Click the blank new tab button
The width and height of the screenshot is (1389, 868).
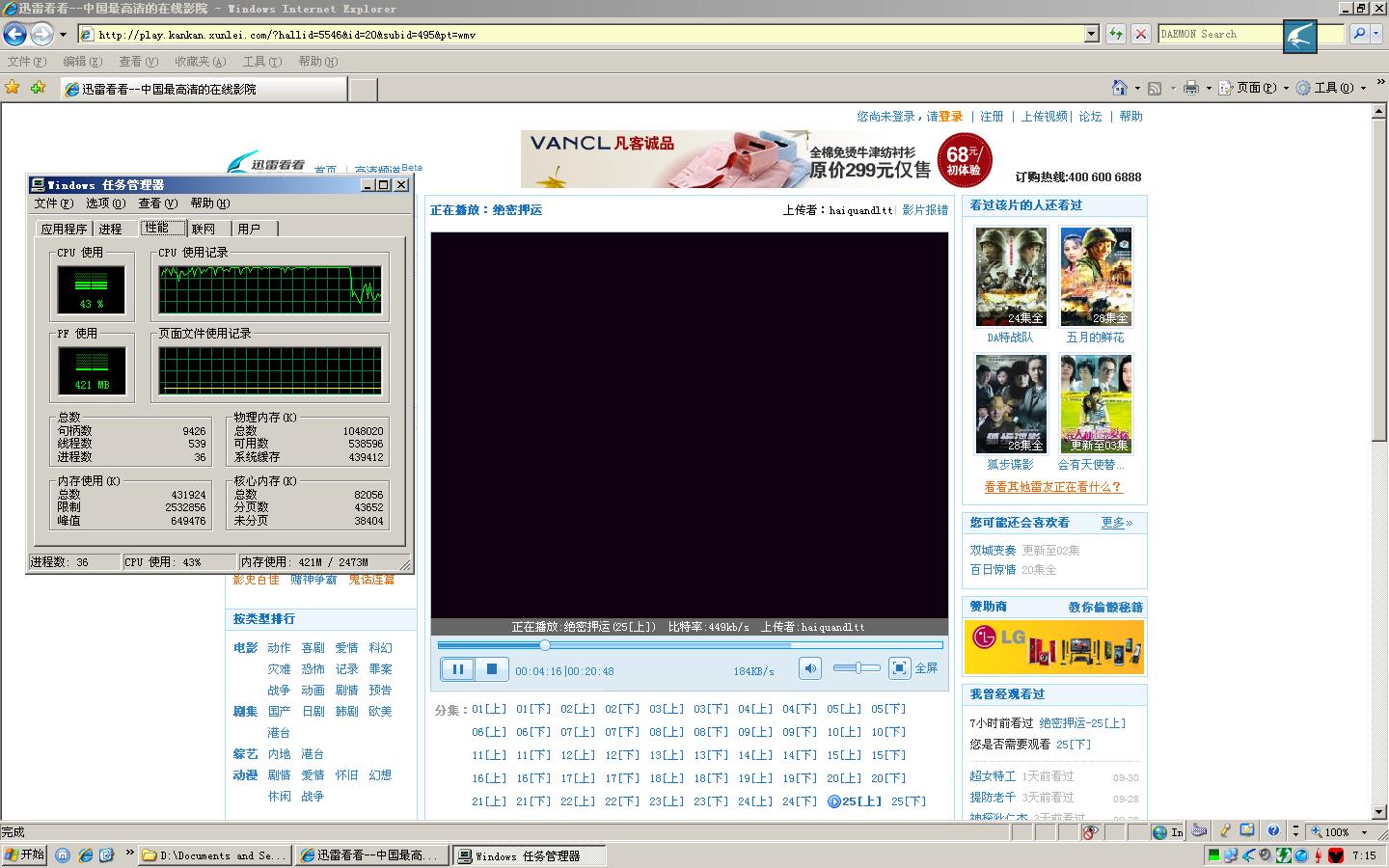(363, 89)
